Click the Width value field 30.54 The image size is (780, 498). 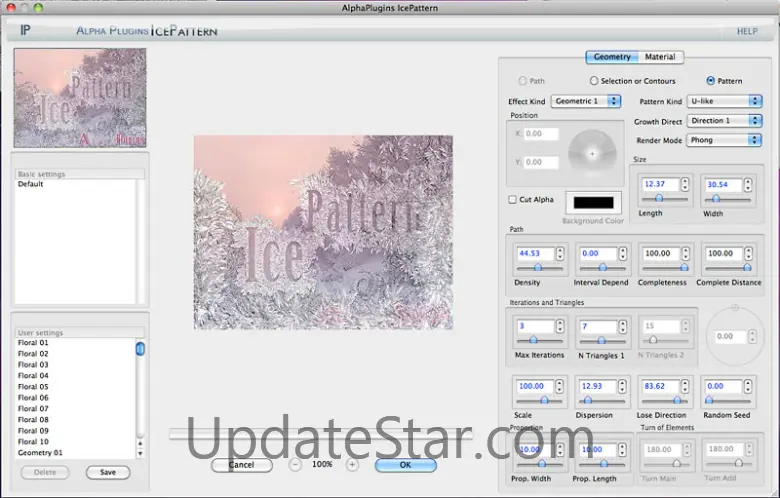click(x=723, y=185)
